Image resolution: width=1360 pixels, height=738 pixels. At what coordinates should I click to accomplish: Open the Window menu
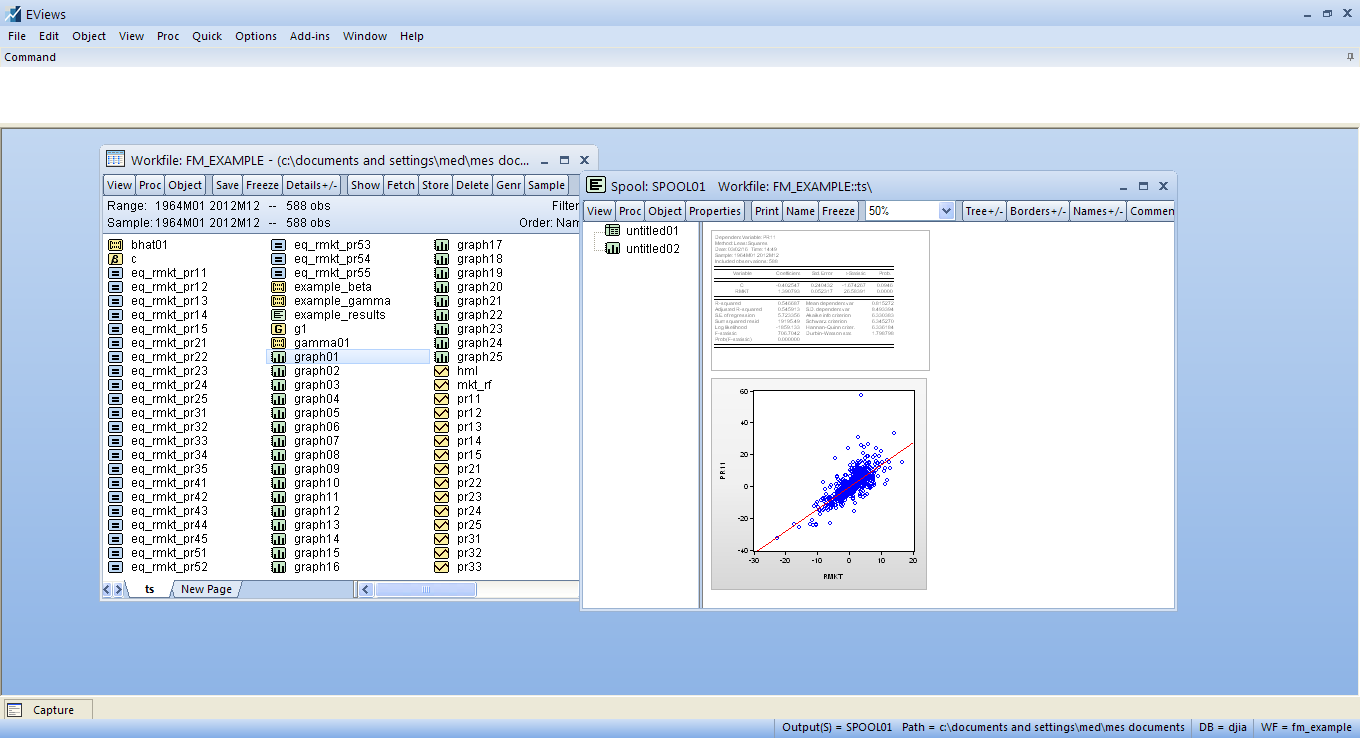[x=365, y=36]
